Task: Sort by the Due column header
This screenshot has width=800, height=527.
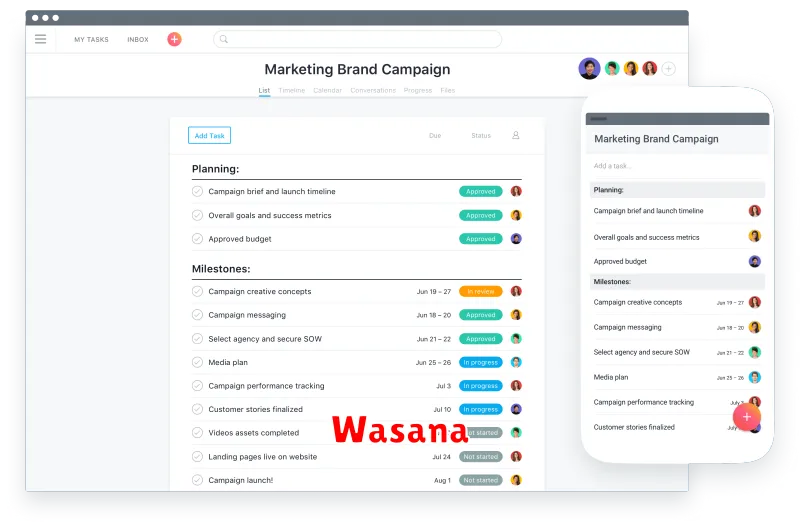Action: click(x=435, y=136)
